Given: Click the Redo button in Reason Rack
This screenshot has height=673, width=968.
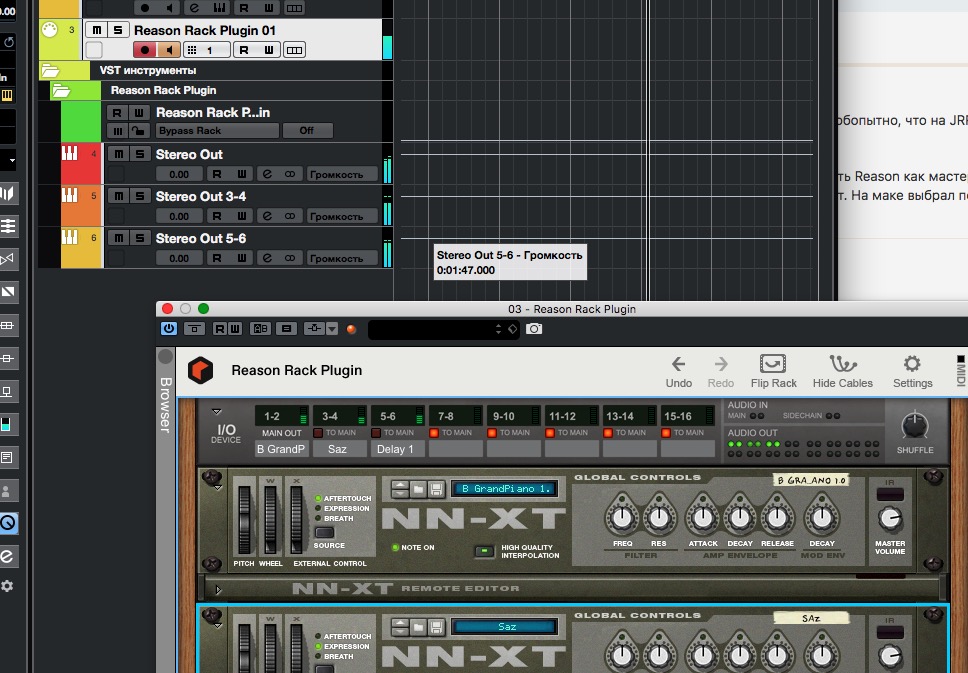Looking at the screenshot, I should tap(720, 372).
